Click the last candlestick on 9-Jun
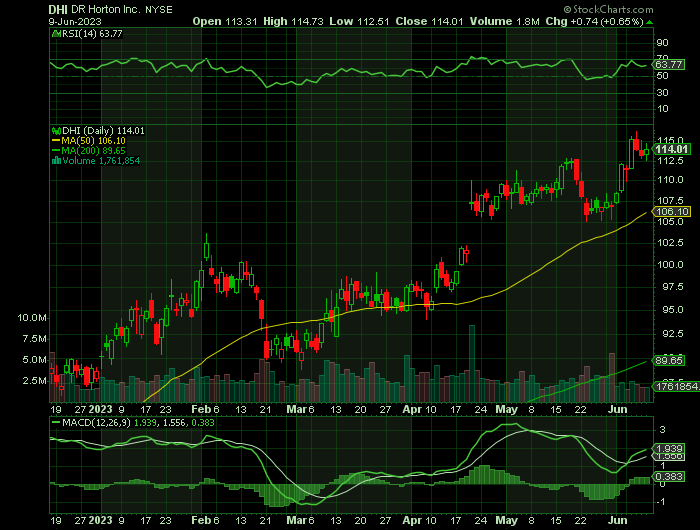The height and width of the screenshot is (530, 700). click(646, 152)
